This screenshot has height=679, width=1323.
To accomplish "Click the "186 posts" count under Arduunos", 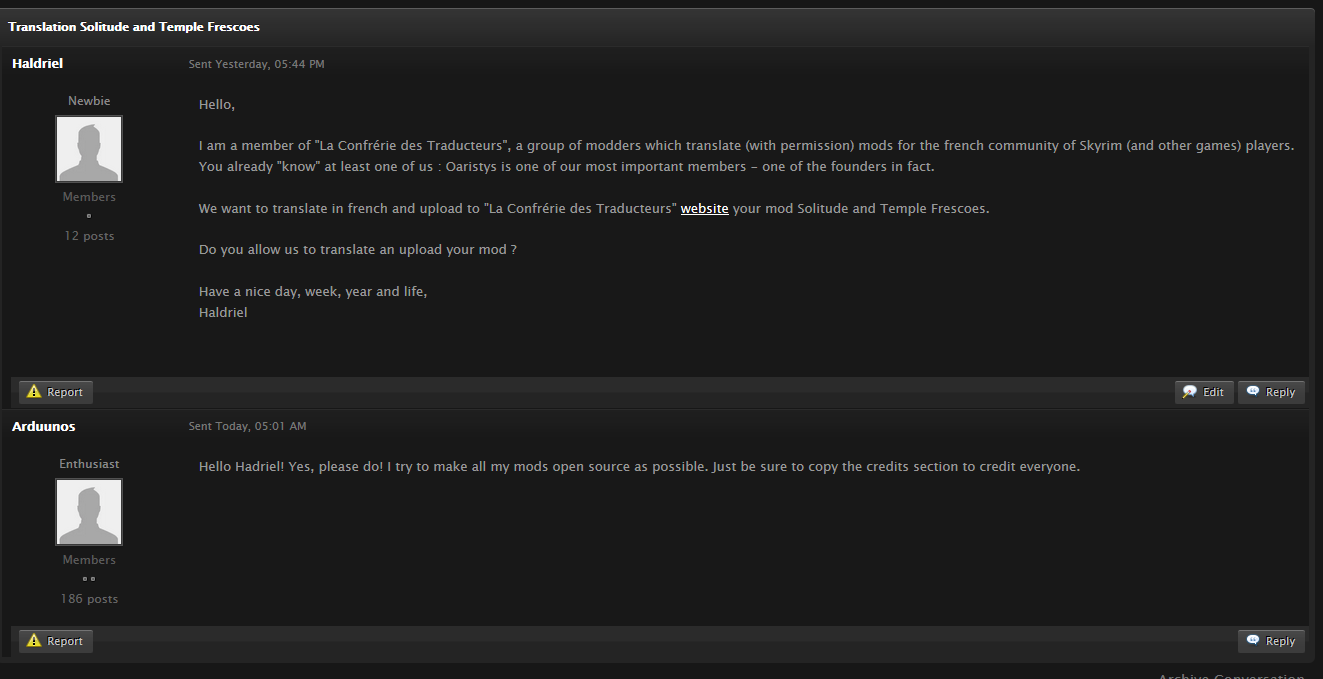I will pos(89,599).
